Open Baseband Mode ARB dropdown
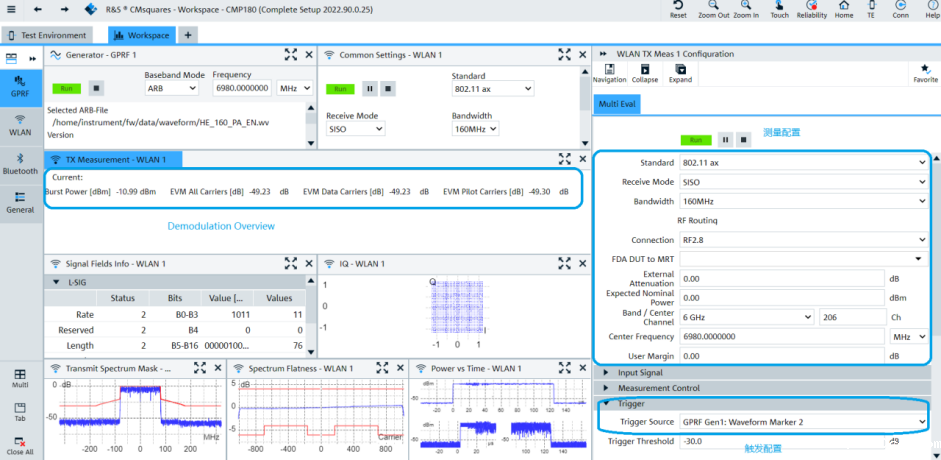Screen dimensions: 941x460 point(172,88)
